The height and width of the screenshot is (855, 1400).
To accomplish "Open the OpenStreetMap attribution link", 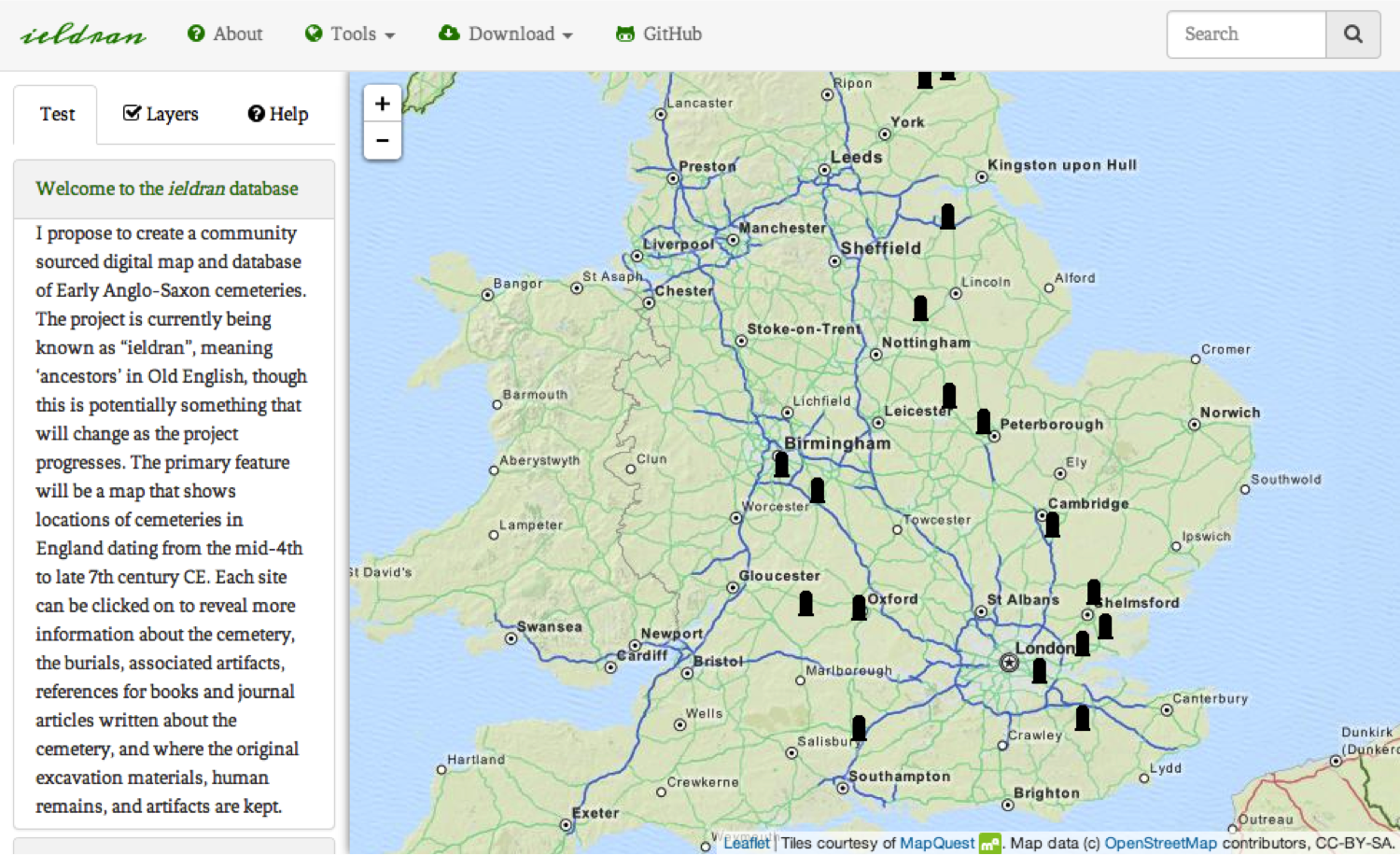I will [1161, 843].
